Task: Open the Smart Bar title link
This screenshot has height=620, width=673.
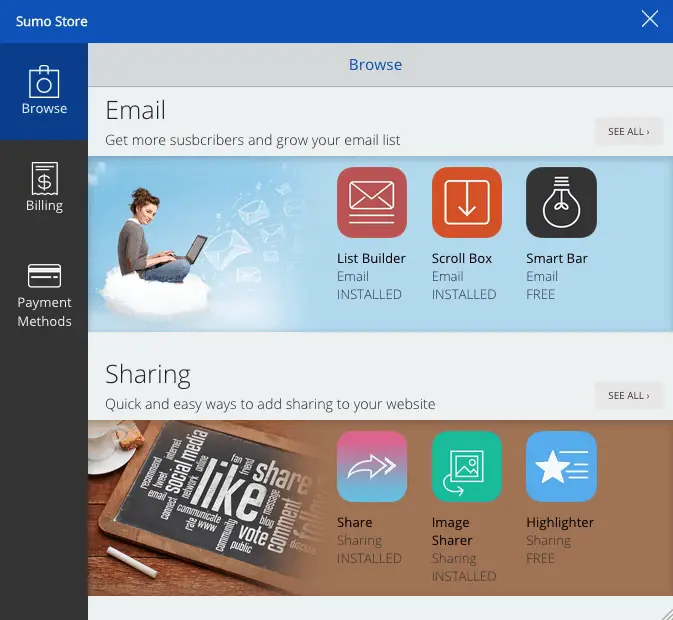Action: tap(557, 258)
